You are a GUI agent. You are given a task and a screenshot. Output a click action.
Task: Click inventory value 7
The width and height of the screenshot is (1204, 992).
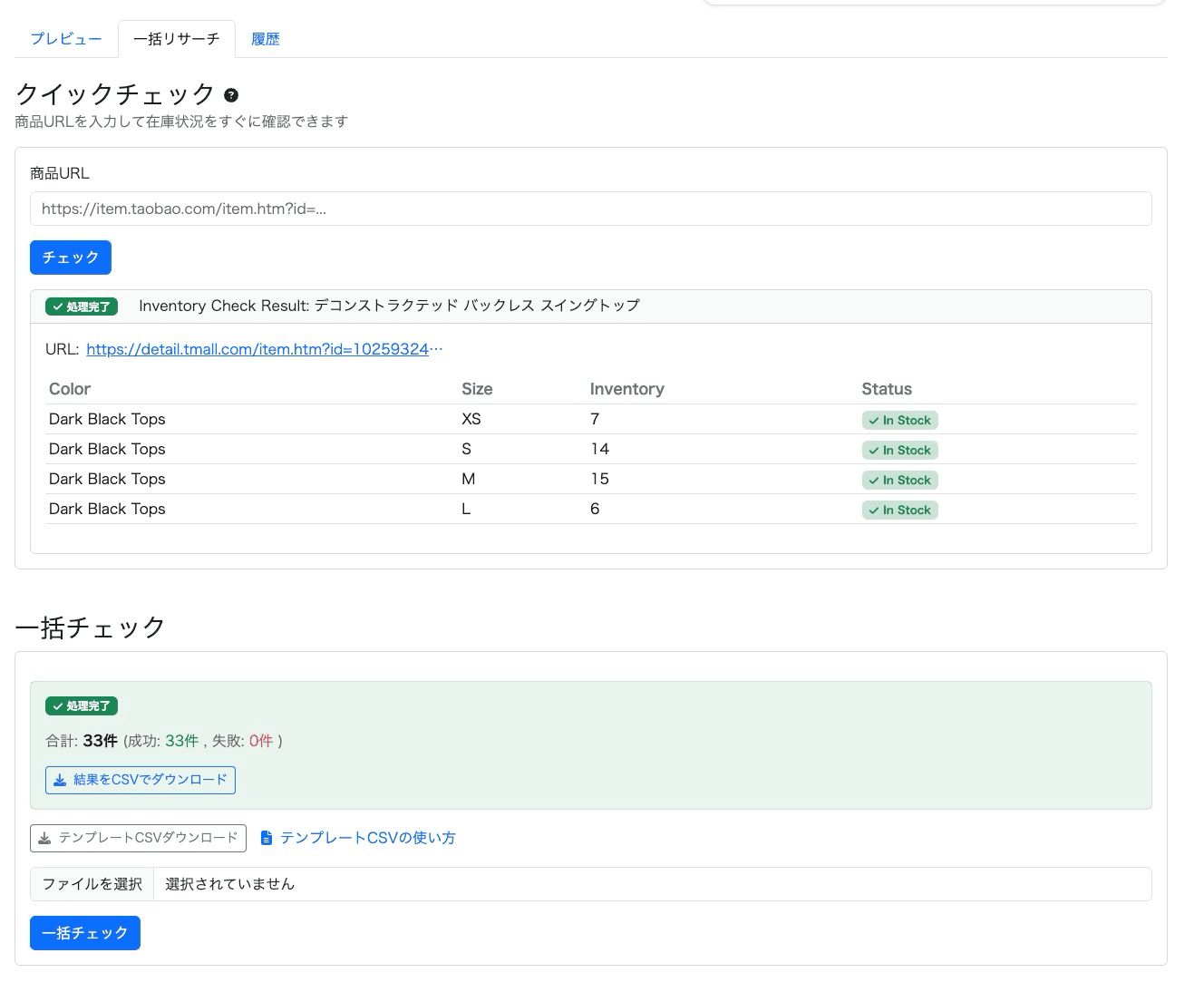595,419
